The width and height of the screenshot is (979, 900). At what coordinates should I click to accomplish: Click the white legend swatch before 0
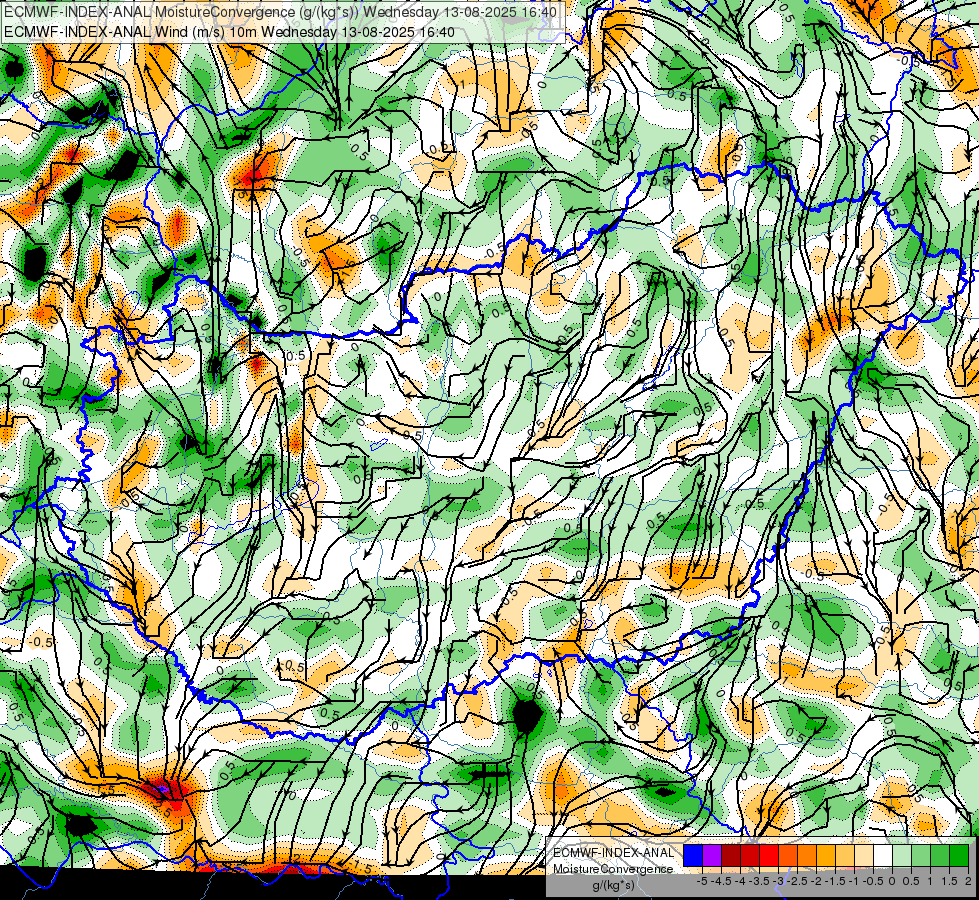click(883, 855)
